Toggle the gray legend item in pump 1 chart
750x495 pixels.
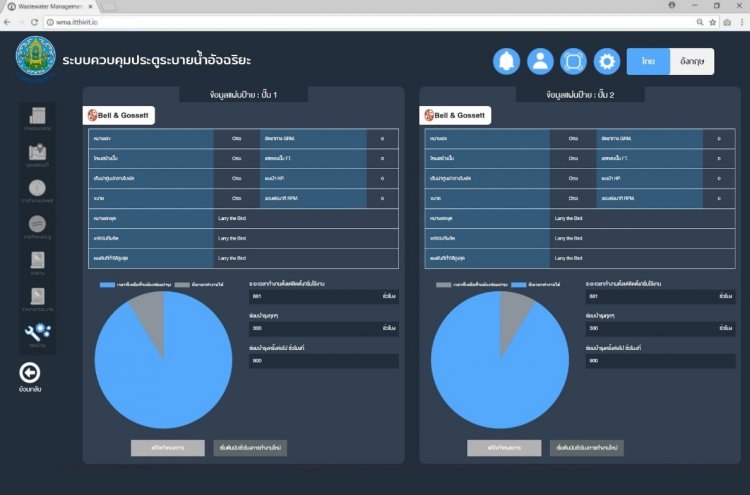(x=200, y=285)
